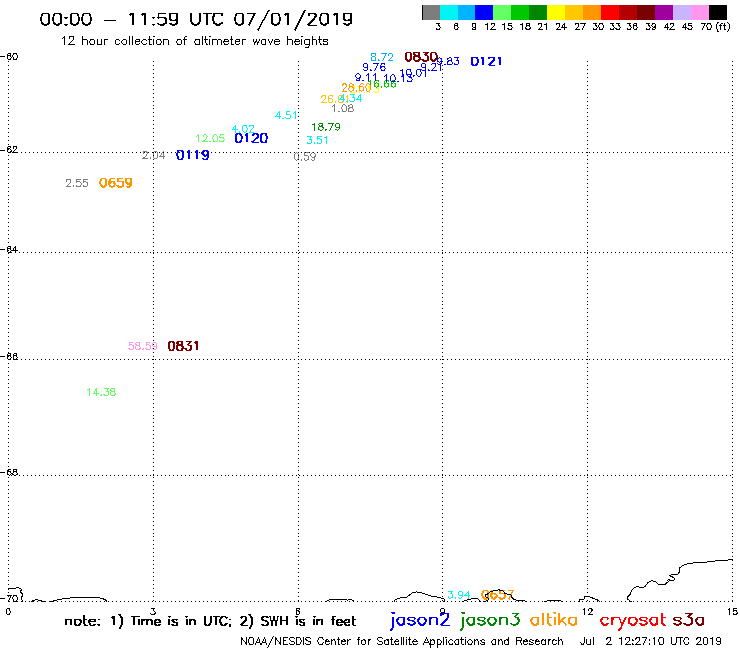Click the purple swatch in the legend
The height and width of the screenshot is (650, 740).
(x=664, y=12)
